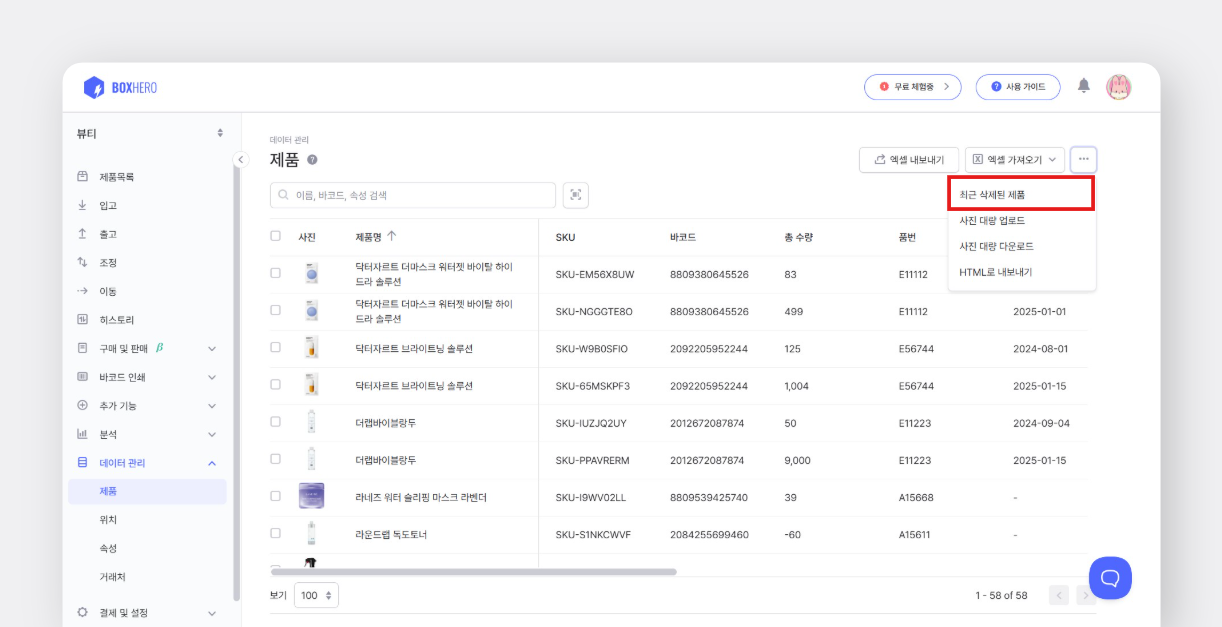The image size is (1222, 627).
Task: Expand the 구매 및 판매 menu chevron
Action: click(212, 348)
